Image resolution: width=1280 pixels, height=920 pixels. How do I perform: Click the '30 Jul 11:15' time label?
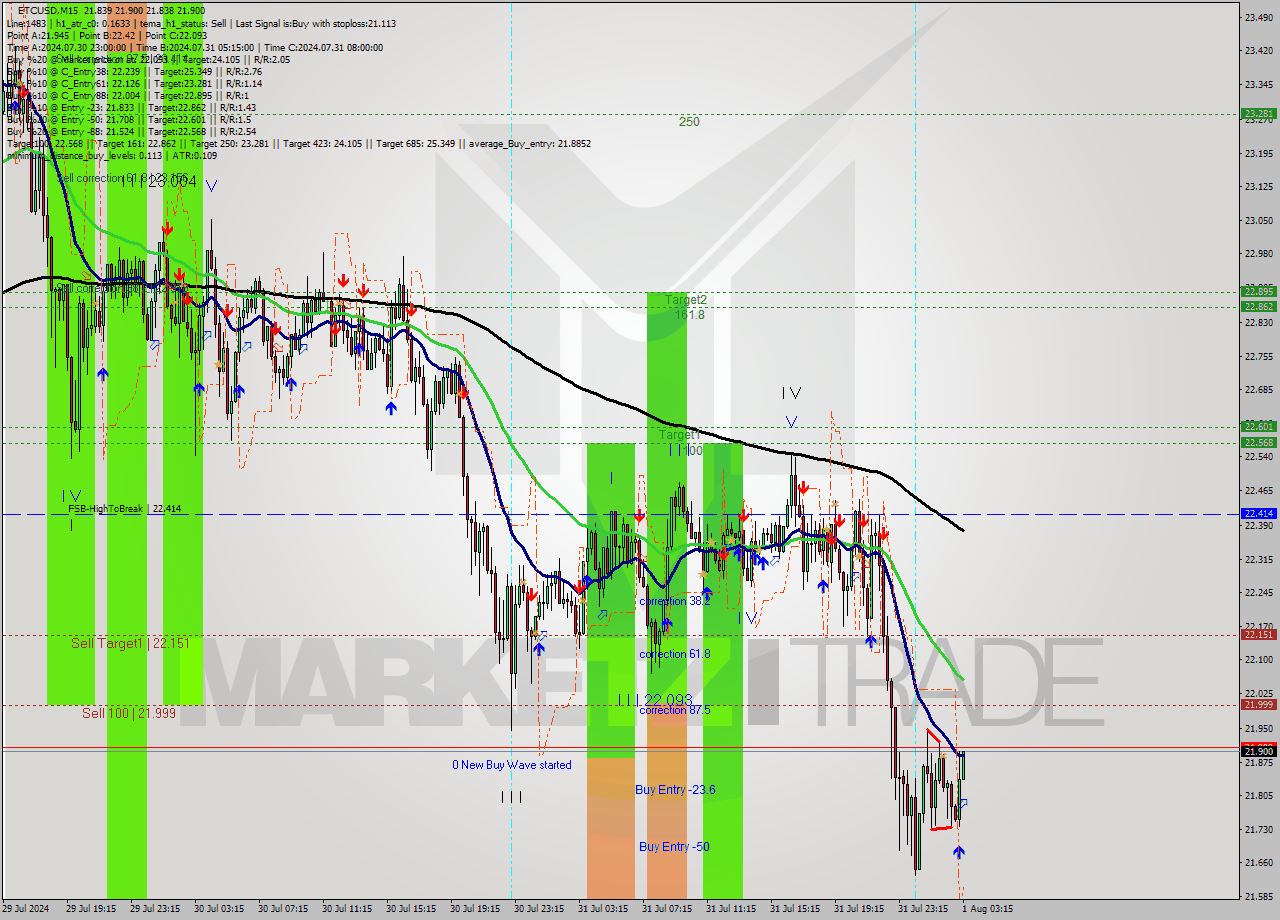coord(347,909)
